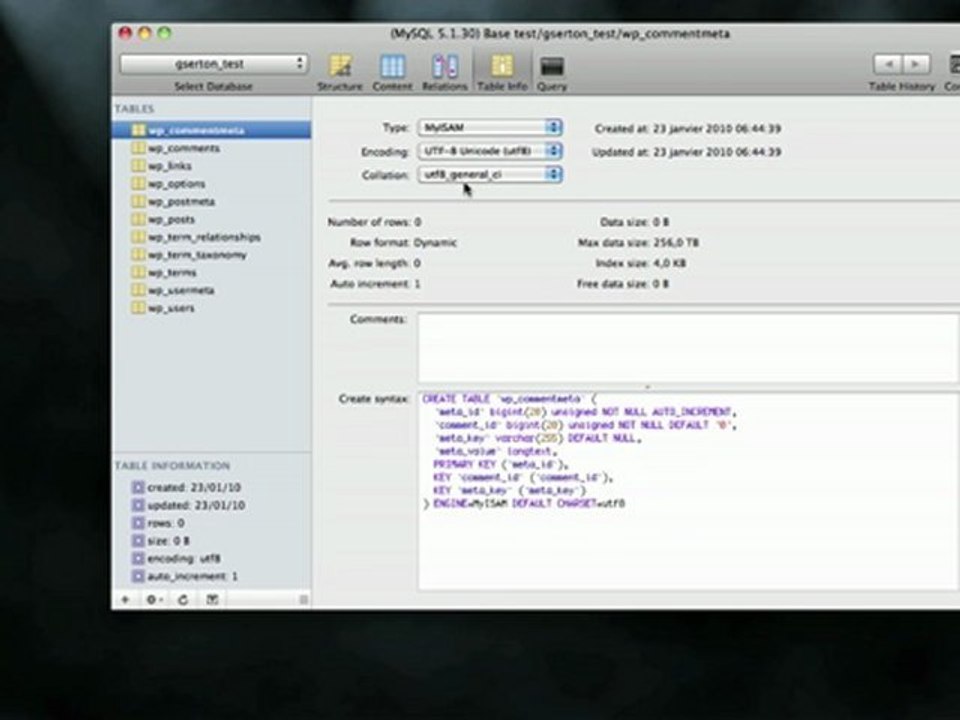Toggle the table information pane
The image size is (960, 720).
[212, 599]
